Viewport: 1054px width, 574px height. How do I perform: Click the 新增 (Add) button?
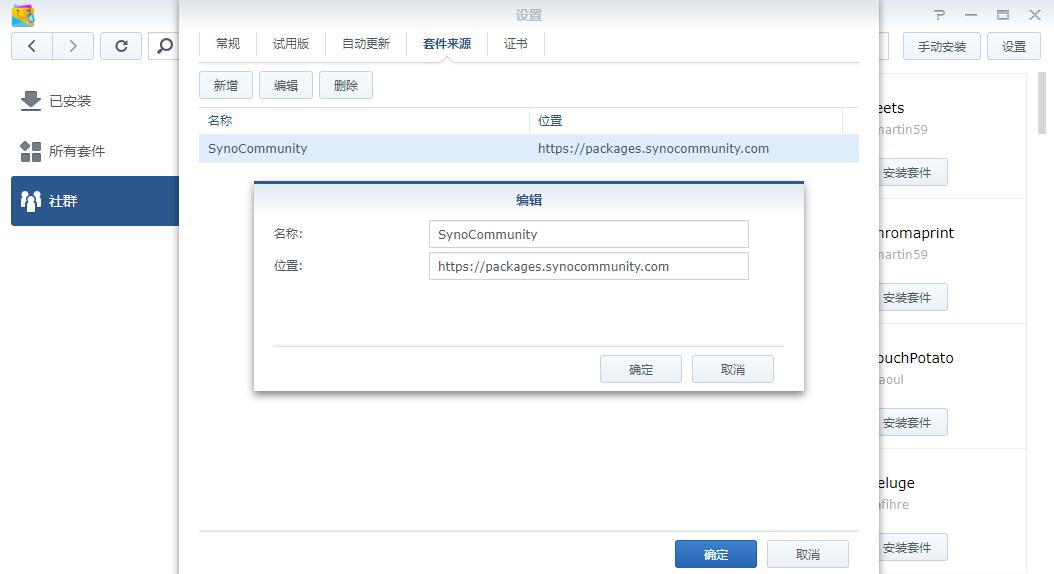[x=226, y=85]
